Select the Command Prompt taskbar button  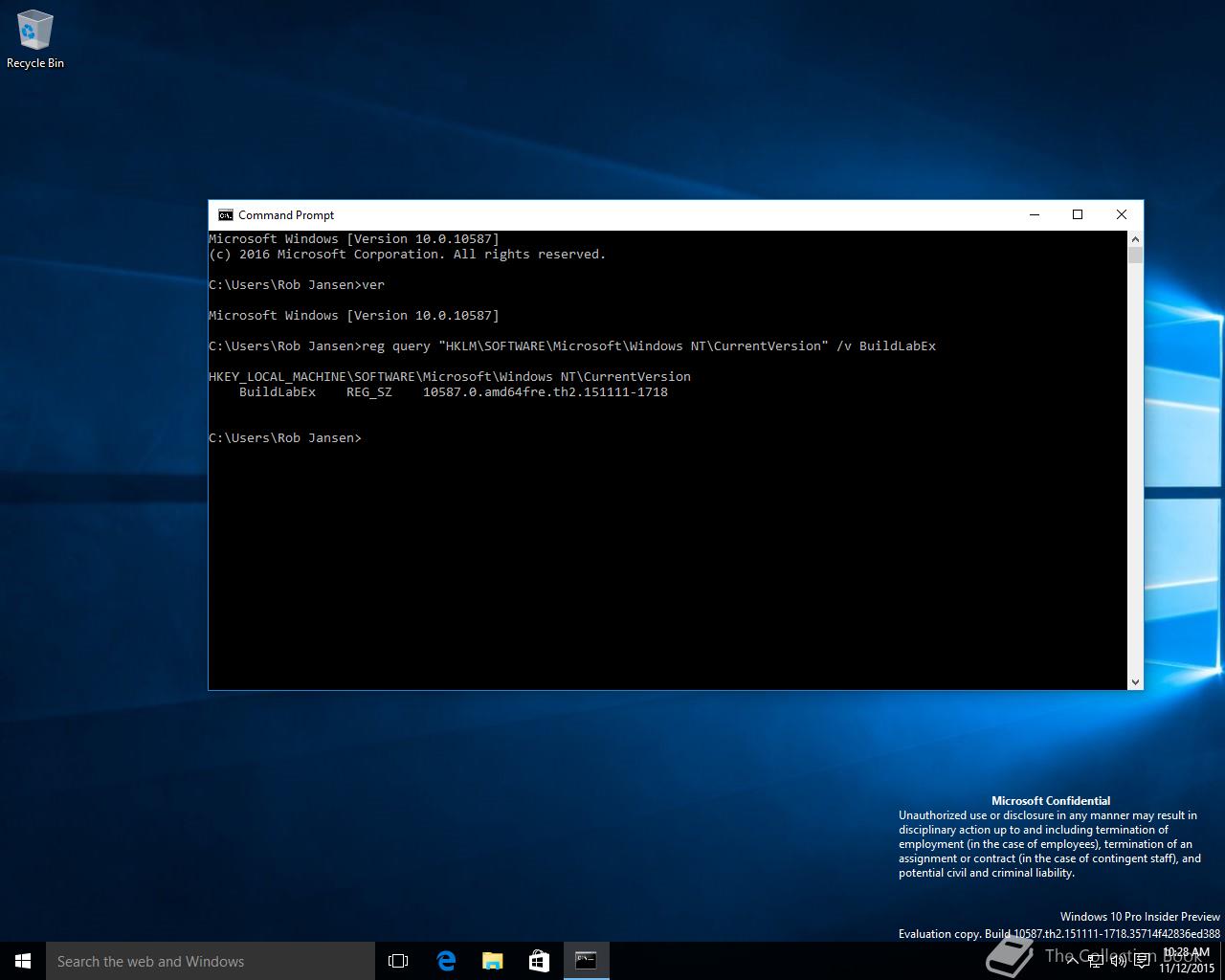pos(586,961)
